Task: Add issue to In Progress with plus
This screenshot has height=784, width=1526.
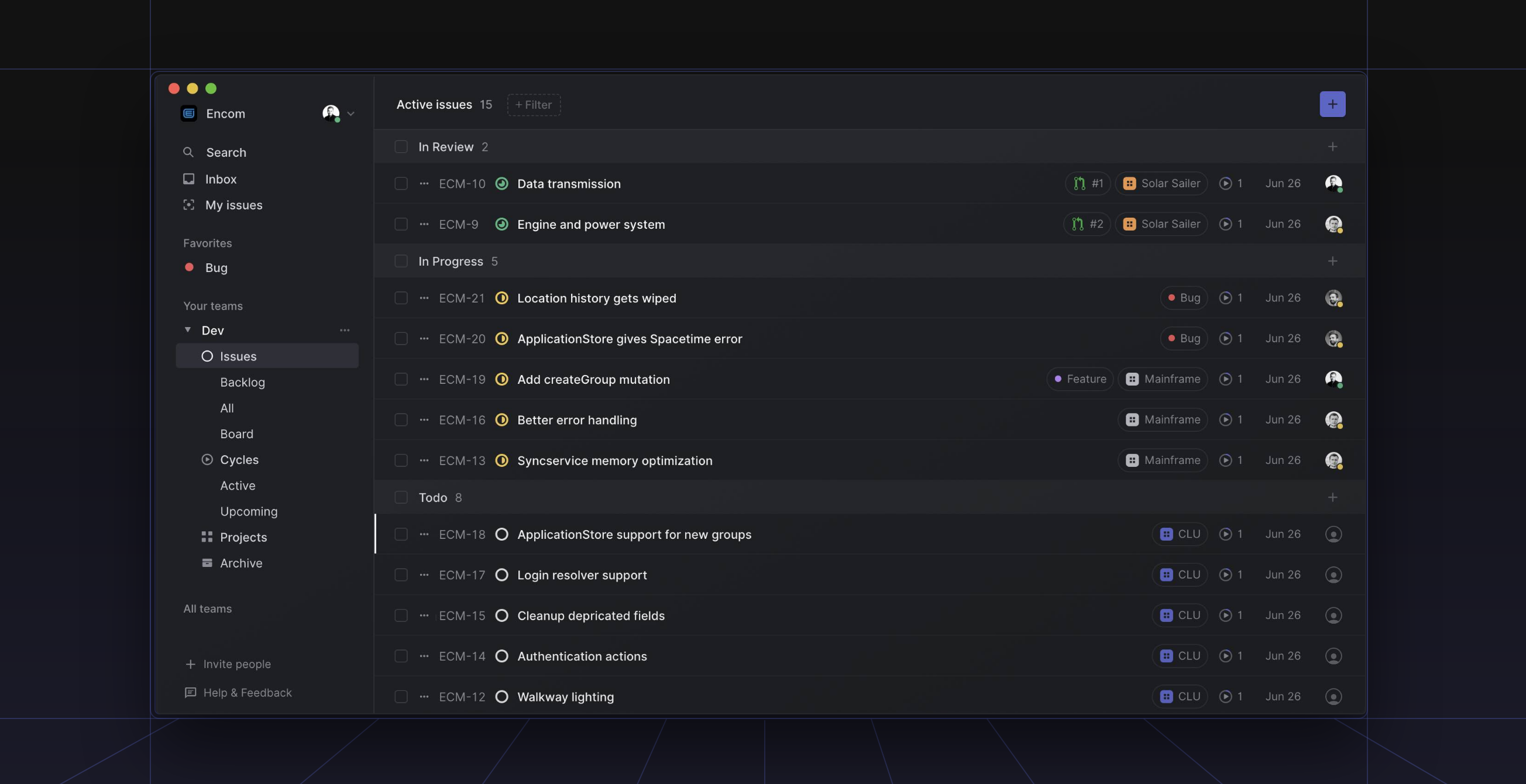Action: click(x=1332, y=261)
